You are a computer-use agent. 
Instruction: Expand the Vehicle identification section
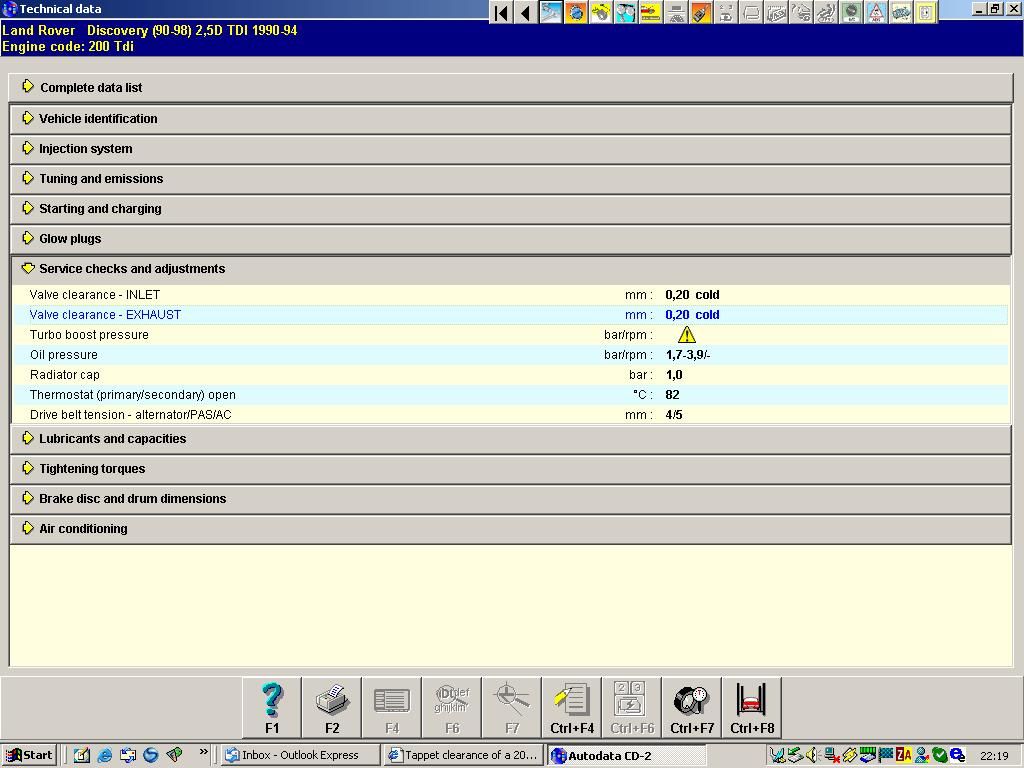[511, 119]
